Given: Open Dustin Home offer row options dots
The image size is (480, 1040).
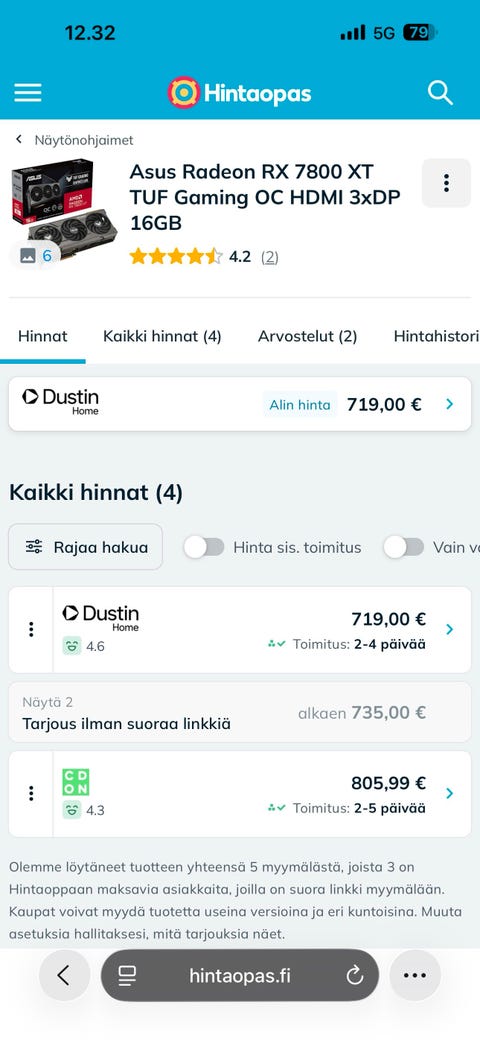Looking at the screenshot, I should tap(30, 629).
